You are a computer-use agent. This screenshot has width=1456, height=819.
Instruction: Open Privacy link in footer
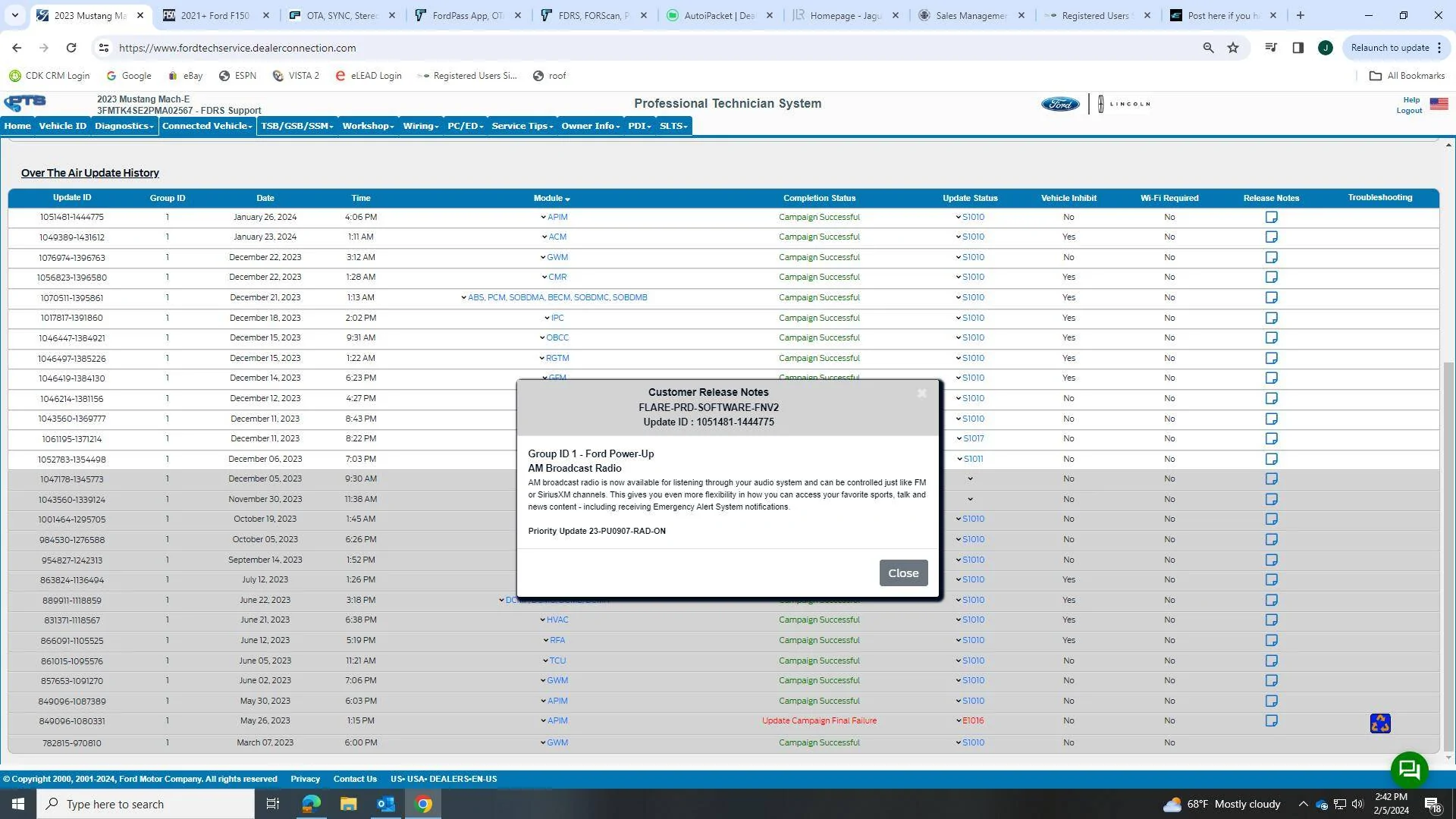pos(305,779)
